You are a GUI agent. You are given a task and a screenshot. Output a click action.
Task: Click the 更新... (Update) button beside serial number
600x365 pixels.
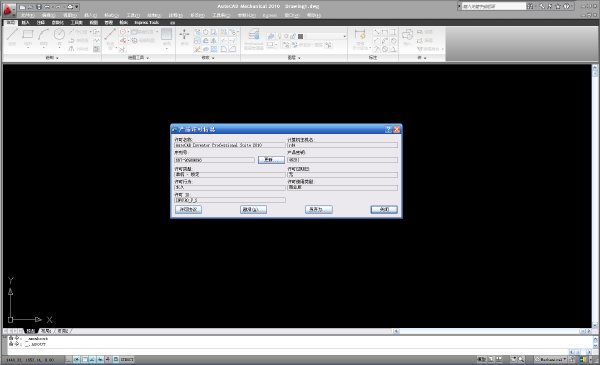click(x=271, y=160)
